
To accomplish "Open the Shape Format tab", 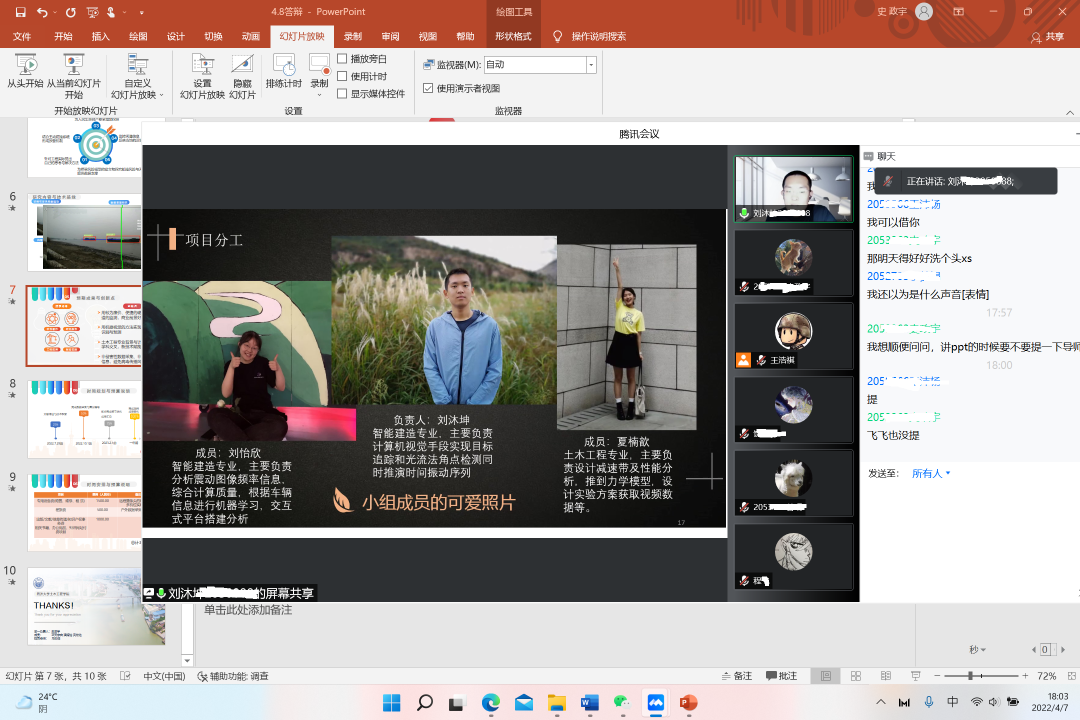I will point(513,37).
